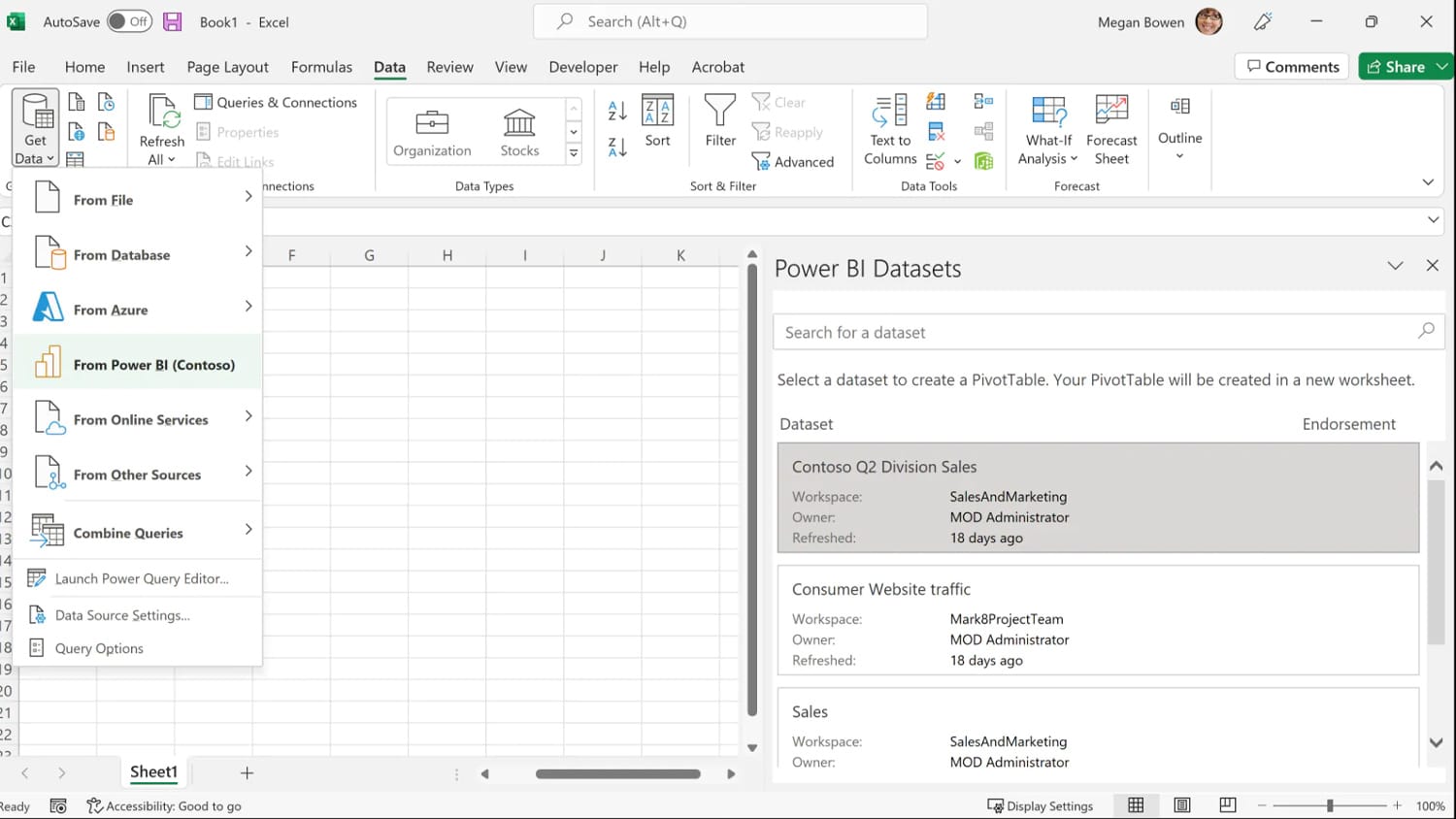The width and height of the screenshot is (1456, 819).
Task: Open the Data Validation dropdown arrow
Action: tap(957, 161)
